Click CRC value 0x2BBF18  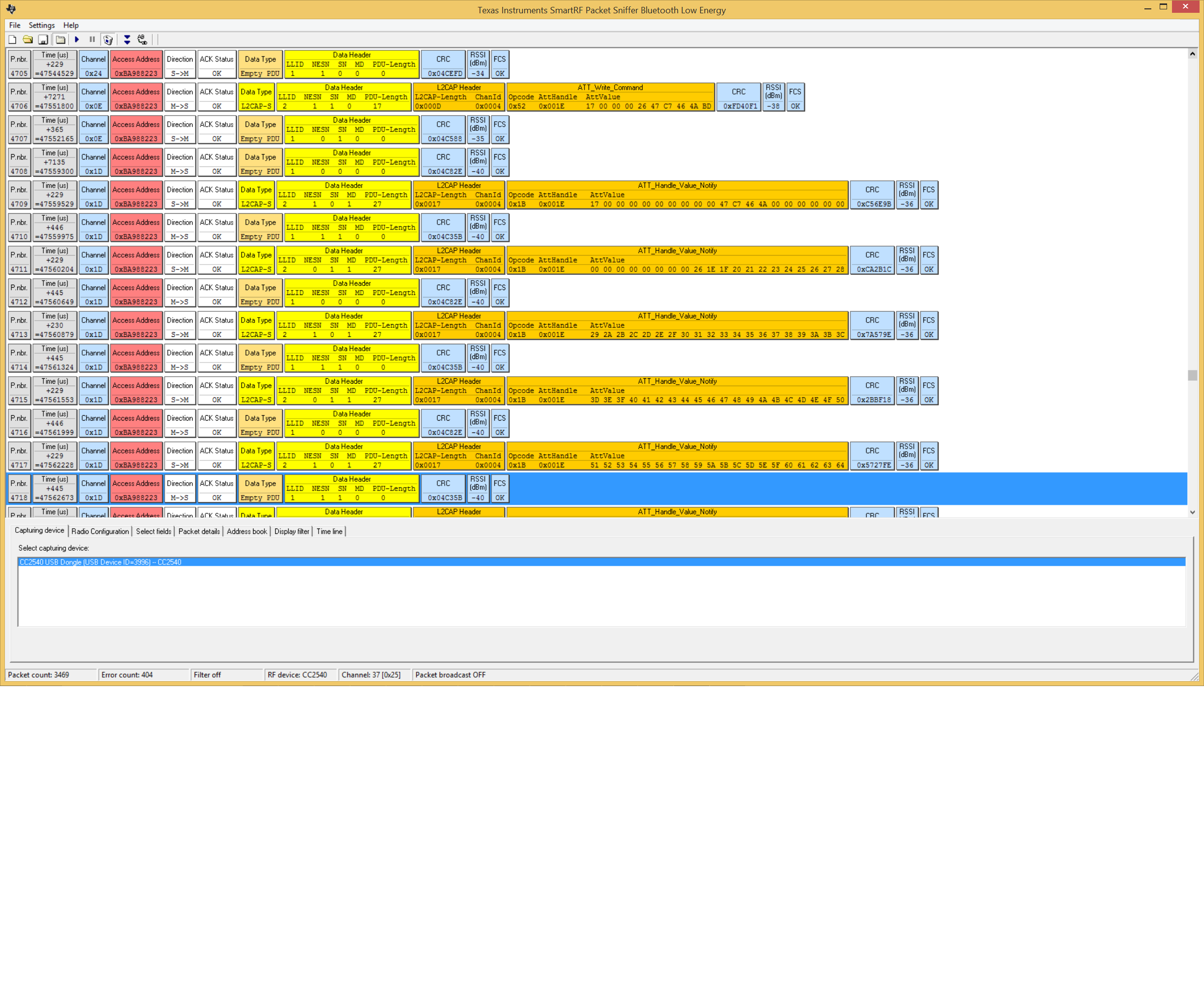tap(873, 400)
